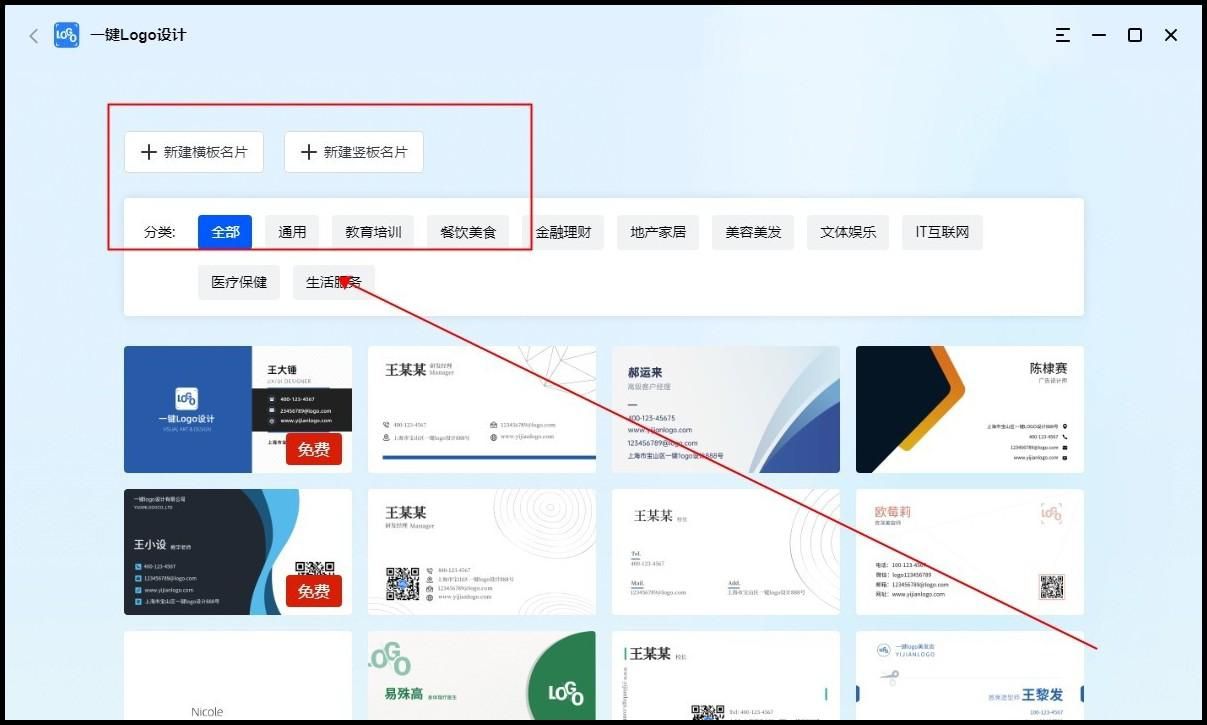Click the 一键Logo设计 app logo icon

67,35
